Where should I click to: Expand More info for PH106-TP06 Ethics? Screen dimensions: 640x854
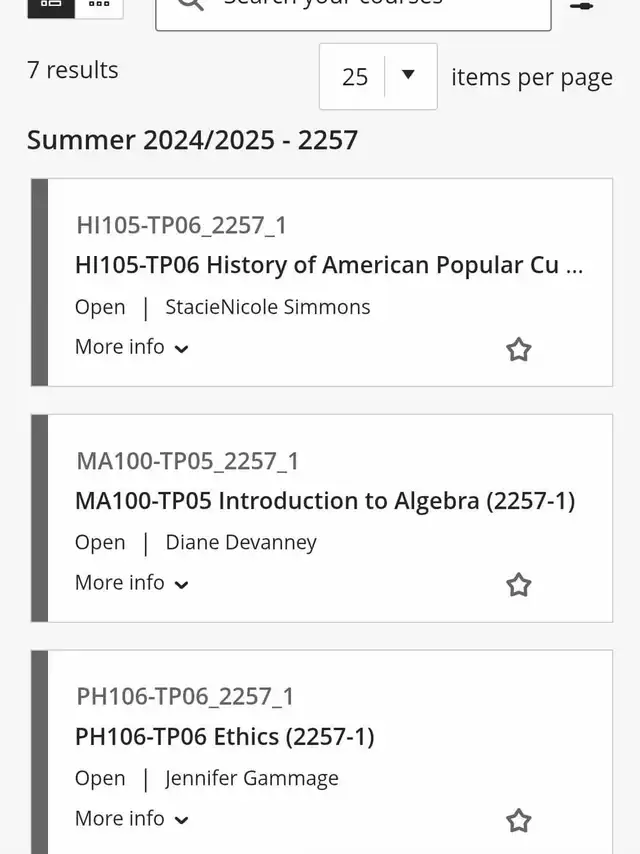click(x=132, y=819)
